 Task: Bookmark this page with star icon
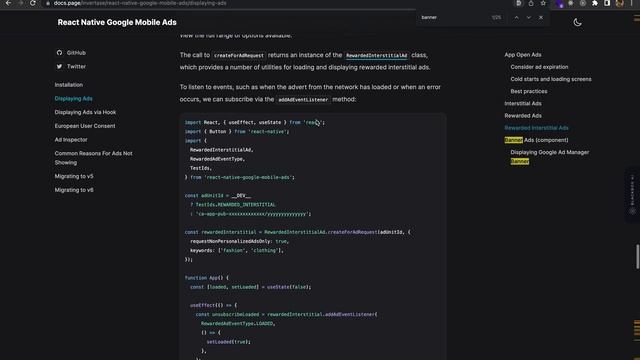(x=543, y=3)
